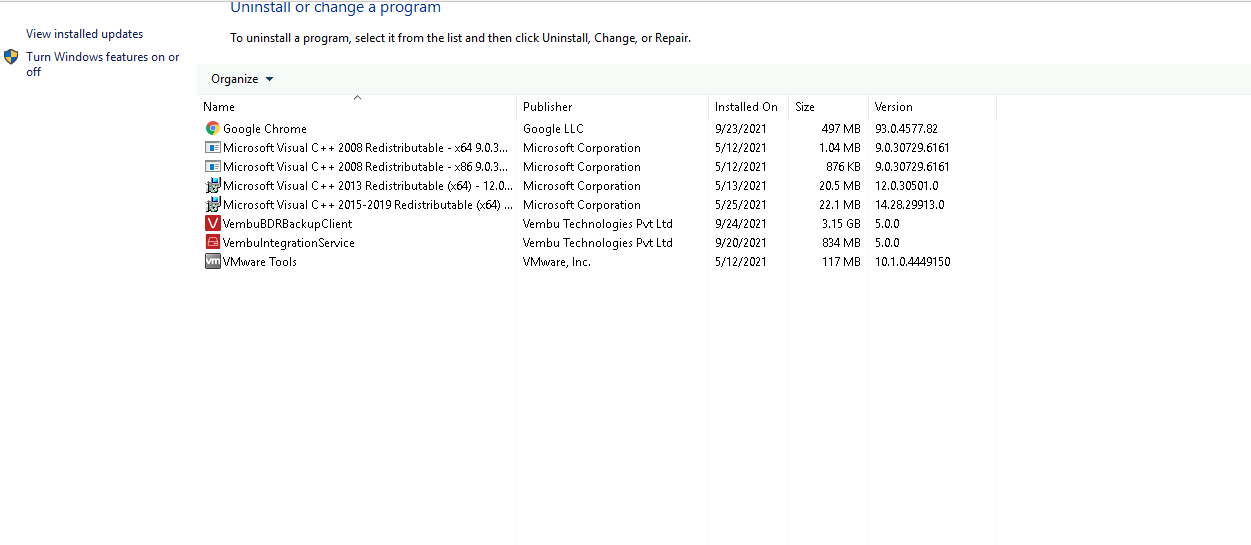Click the sort arrow above Name column
The image size is (1251, 545).
tap(357, 98)
